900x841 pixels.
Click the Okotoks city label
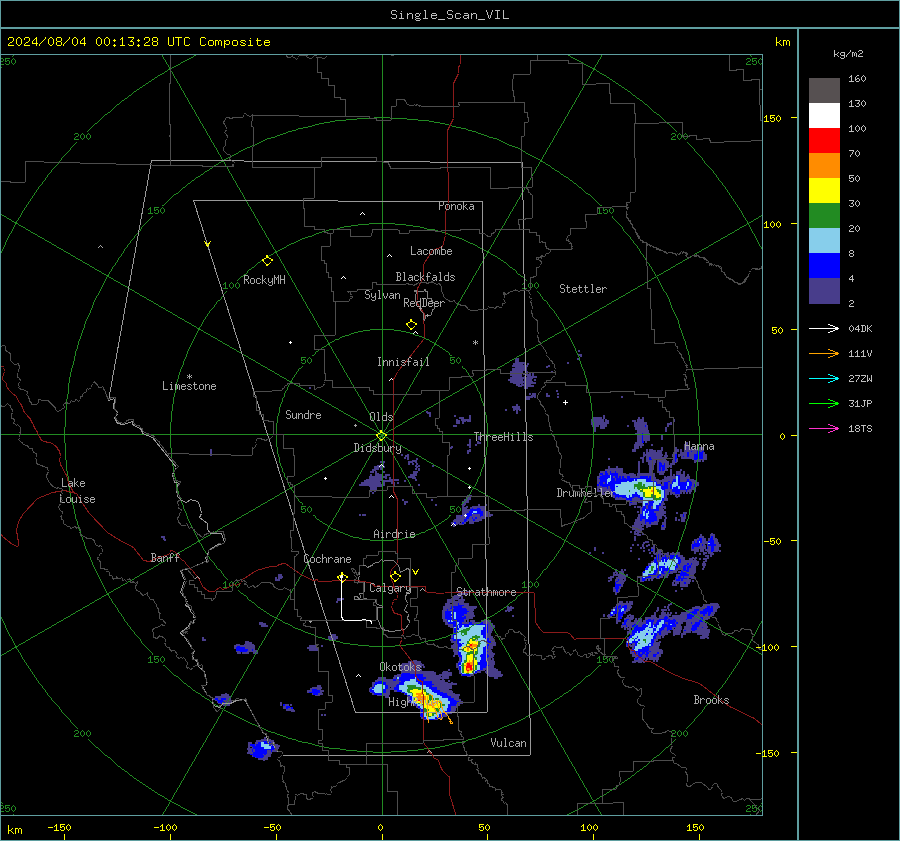point(400,666)
